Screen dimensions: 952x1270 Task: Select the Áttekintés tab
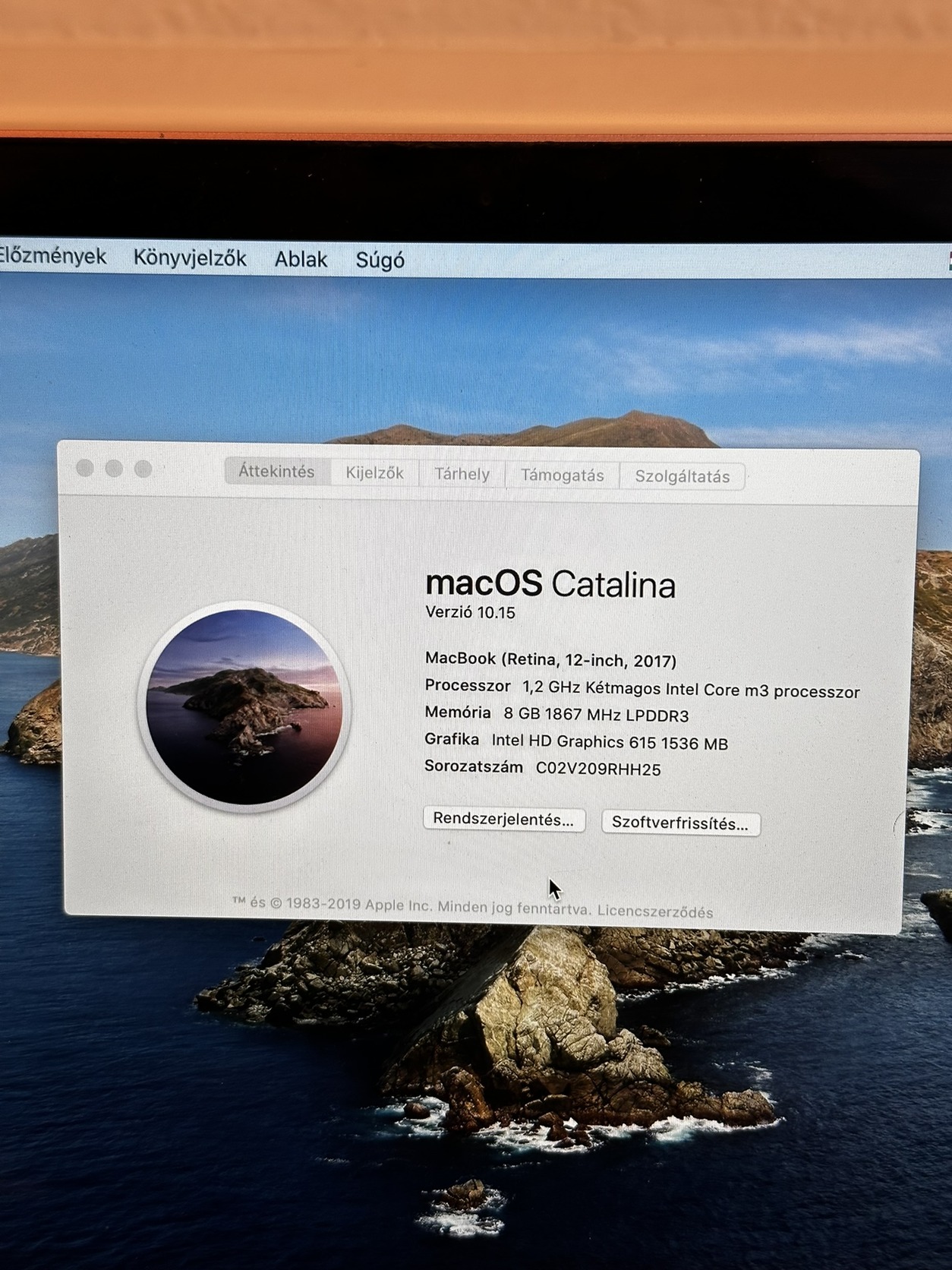[x=276, y=471]
